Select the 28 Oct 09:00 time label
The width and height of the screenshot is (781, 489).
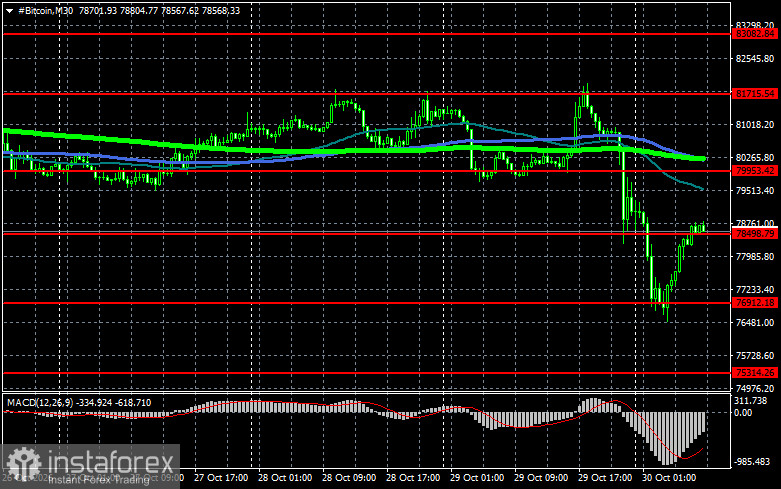(x=349, y=478)
